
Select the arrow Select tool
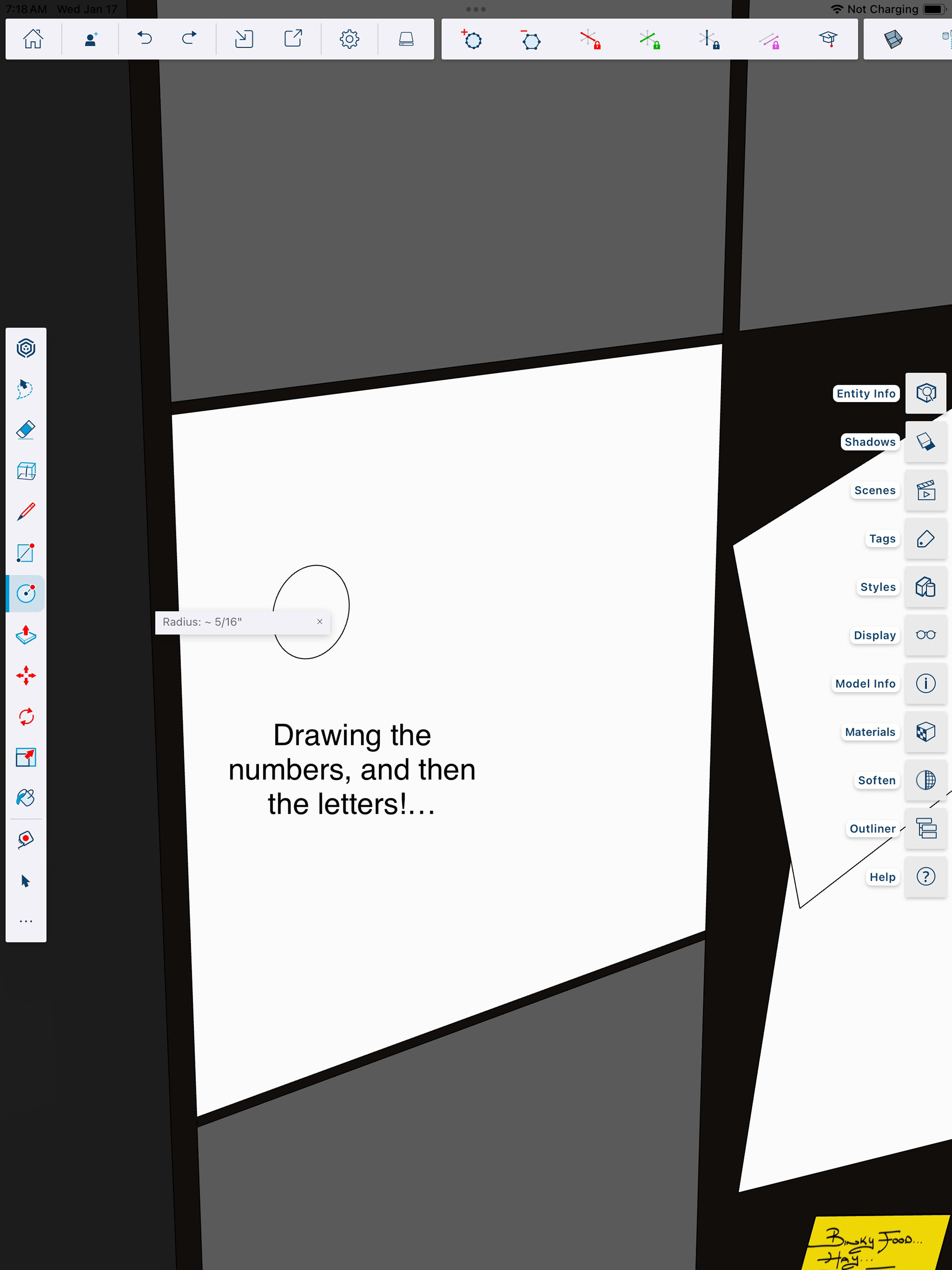pyautogui.click(x=26, y=881)
